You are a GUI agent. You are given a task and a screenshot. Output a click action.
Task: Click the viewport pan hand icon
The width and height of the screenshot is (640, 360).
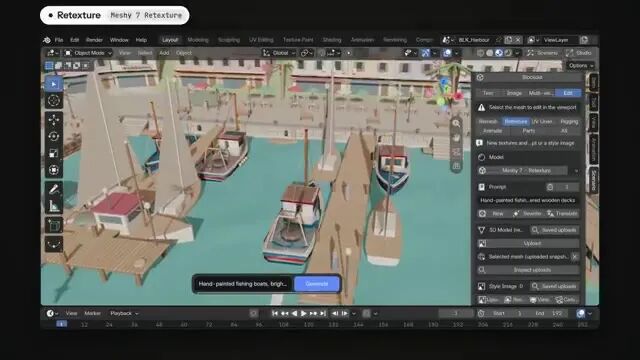pyautogui.click(x=456, y=138)
